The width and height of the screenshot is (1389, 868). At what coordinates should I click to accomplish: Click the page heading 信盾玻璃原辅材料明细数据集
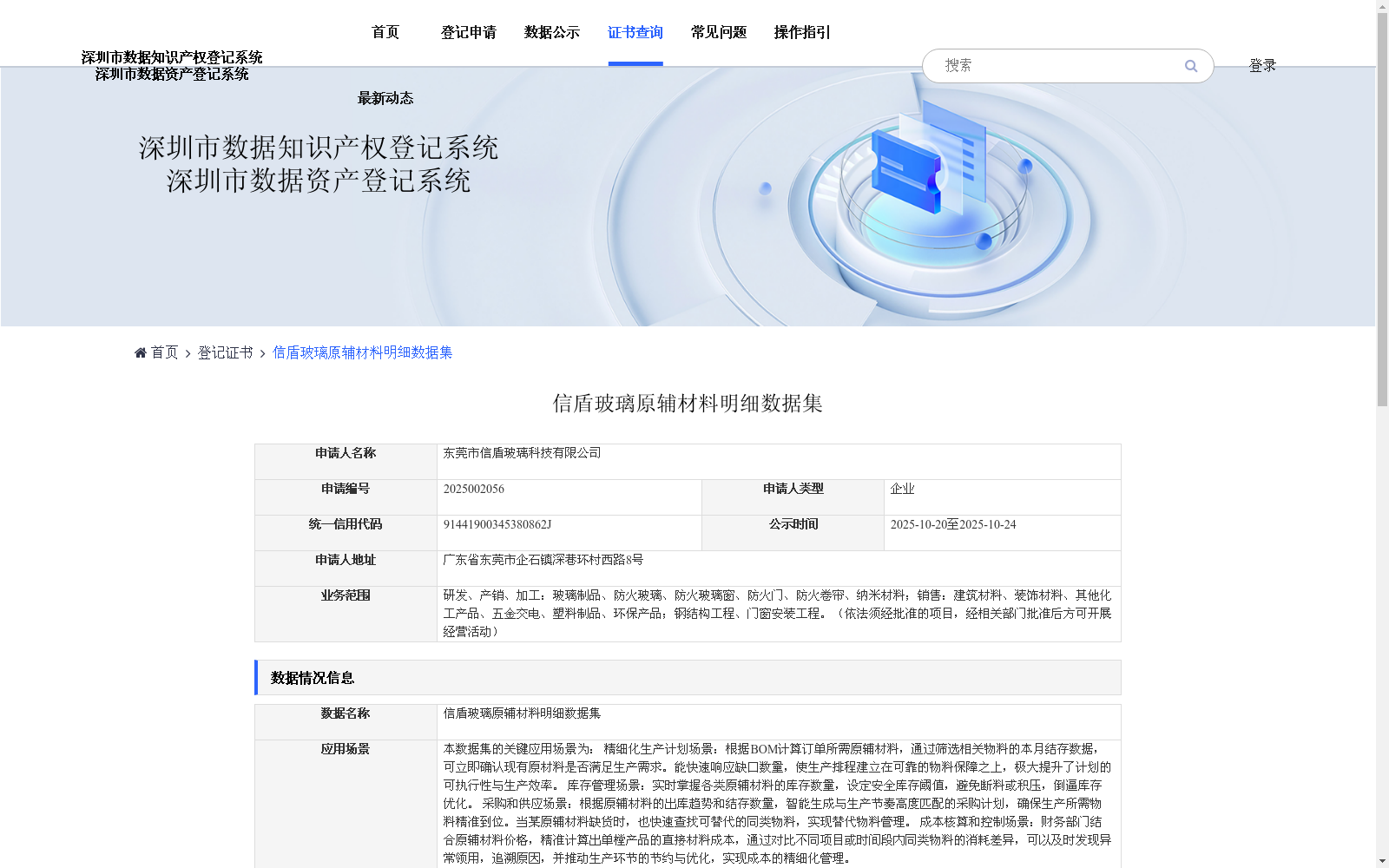[x=688, y=404]
